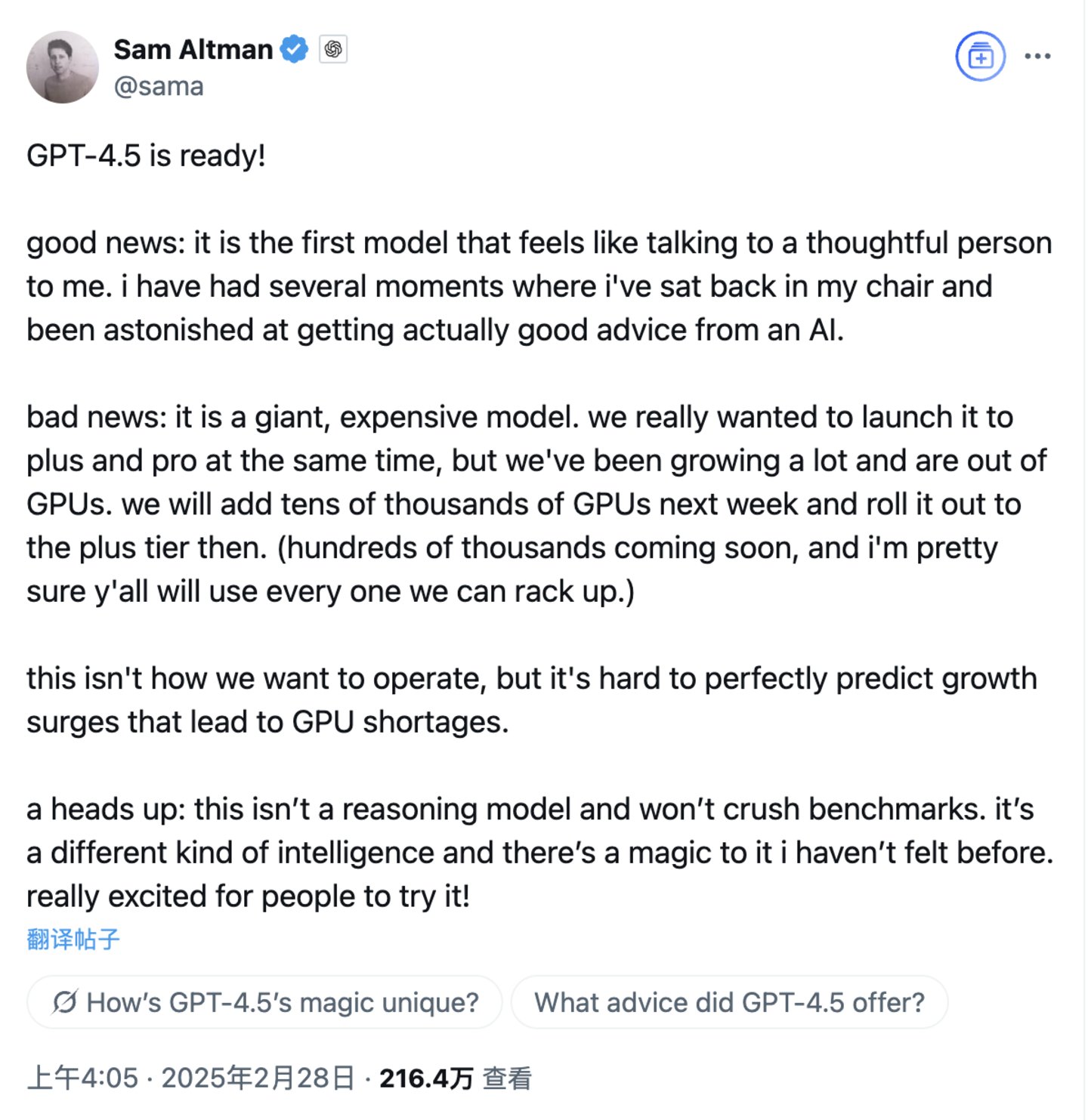This screenshot has width=1088, height=1120.
Task: Click the Sam Altman display name
Action: [193, 50]
